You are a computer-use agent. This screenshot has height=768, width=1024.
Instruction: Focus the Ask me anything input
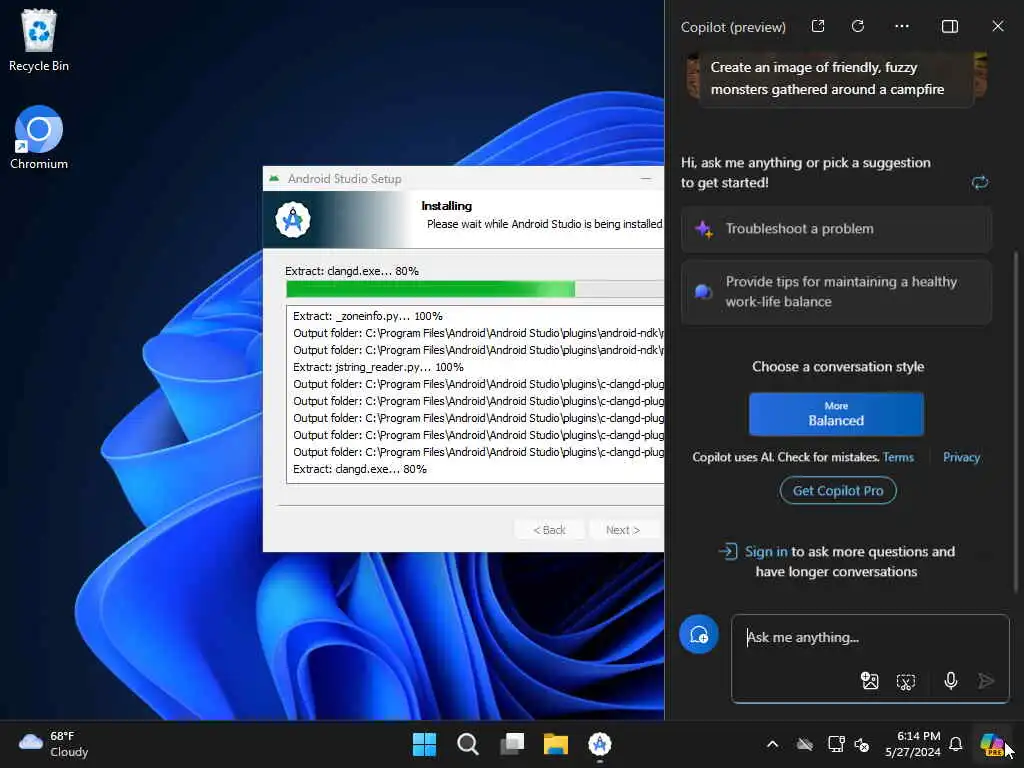coord(870,637)
